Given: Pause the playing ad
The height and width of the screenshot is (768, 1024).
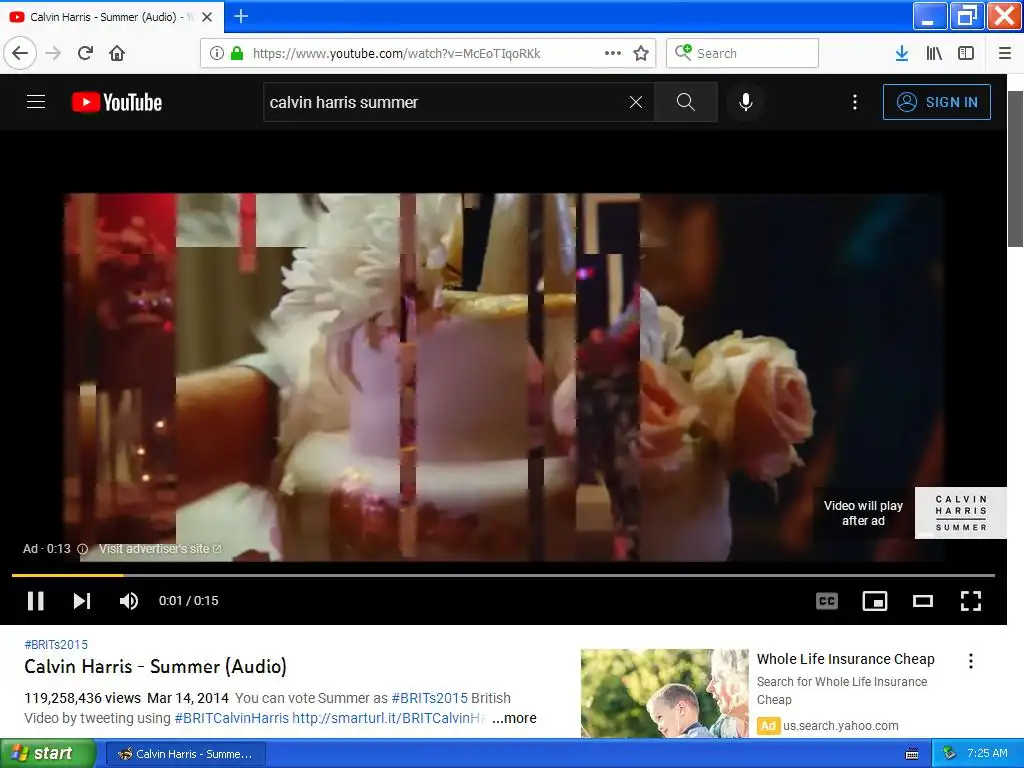Looking at the screenshot, I should click(x=35, y=601).
